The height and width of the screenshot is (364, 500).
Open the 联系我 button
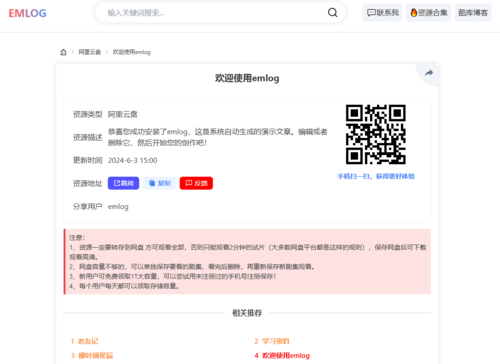tap(382, 13)
